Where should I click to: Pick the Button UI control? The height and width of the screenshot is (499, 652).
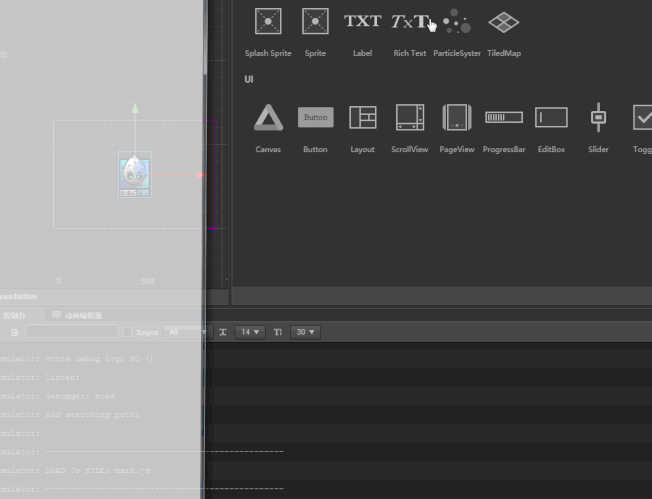pyautogui.click(x=316, y=117)
